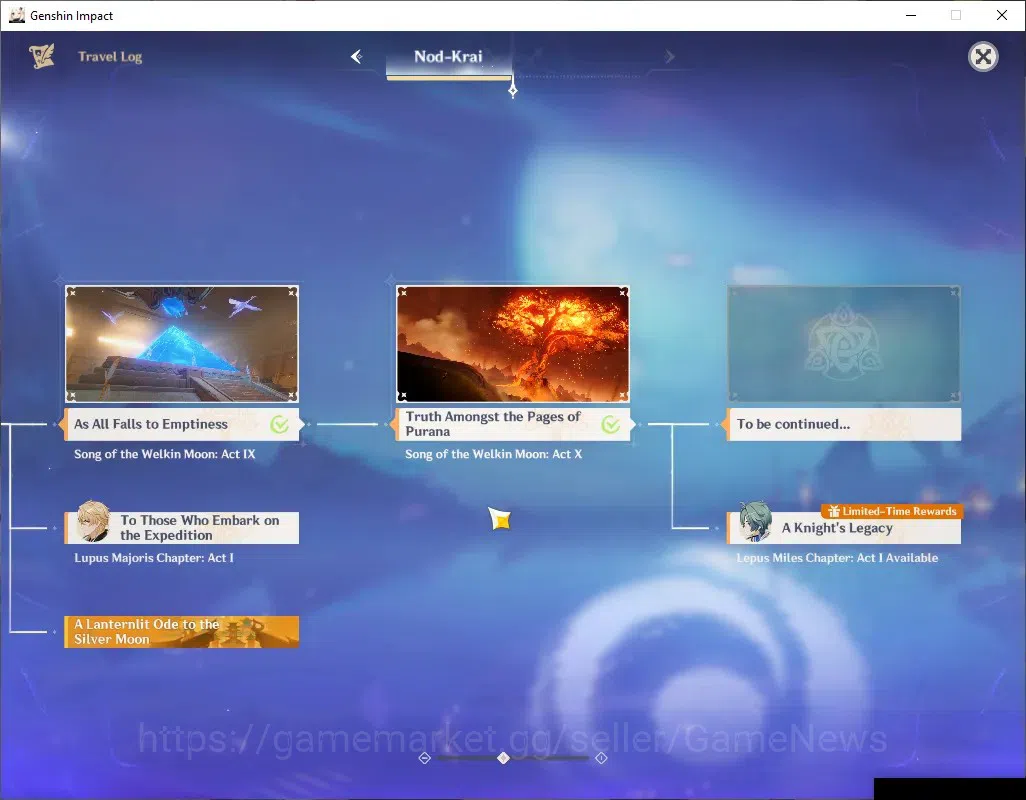Minimize the Genshin Impact window

911,15
